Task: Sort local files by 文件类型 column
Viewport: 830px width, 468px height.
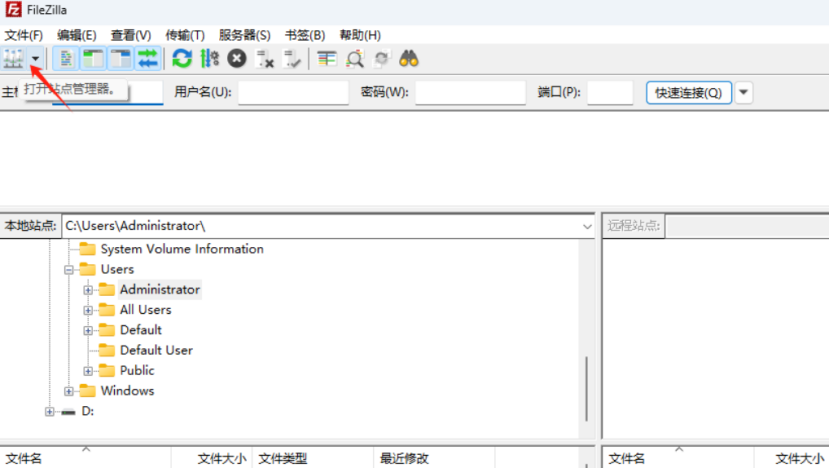Action: coord(313,458)
